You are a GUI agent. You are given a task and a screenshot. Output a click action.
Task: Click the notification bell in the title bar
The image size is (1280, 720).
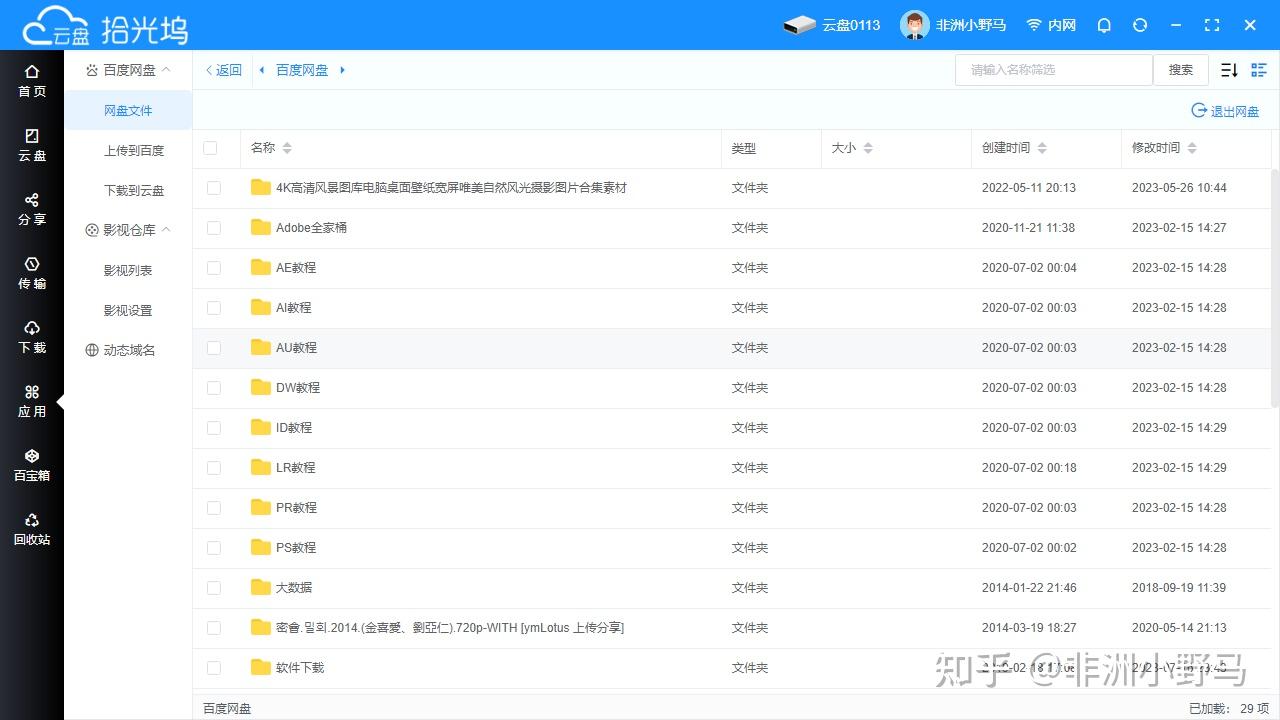coord(1104,25)
